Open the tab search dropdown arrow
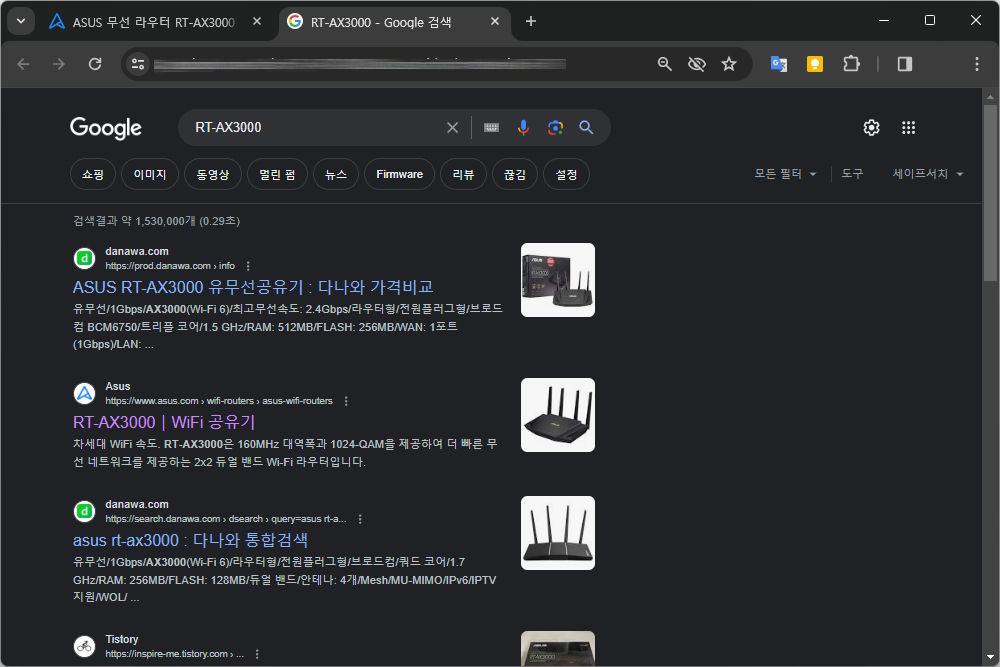 pyautogui.click(x=21, y=21)
